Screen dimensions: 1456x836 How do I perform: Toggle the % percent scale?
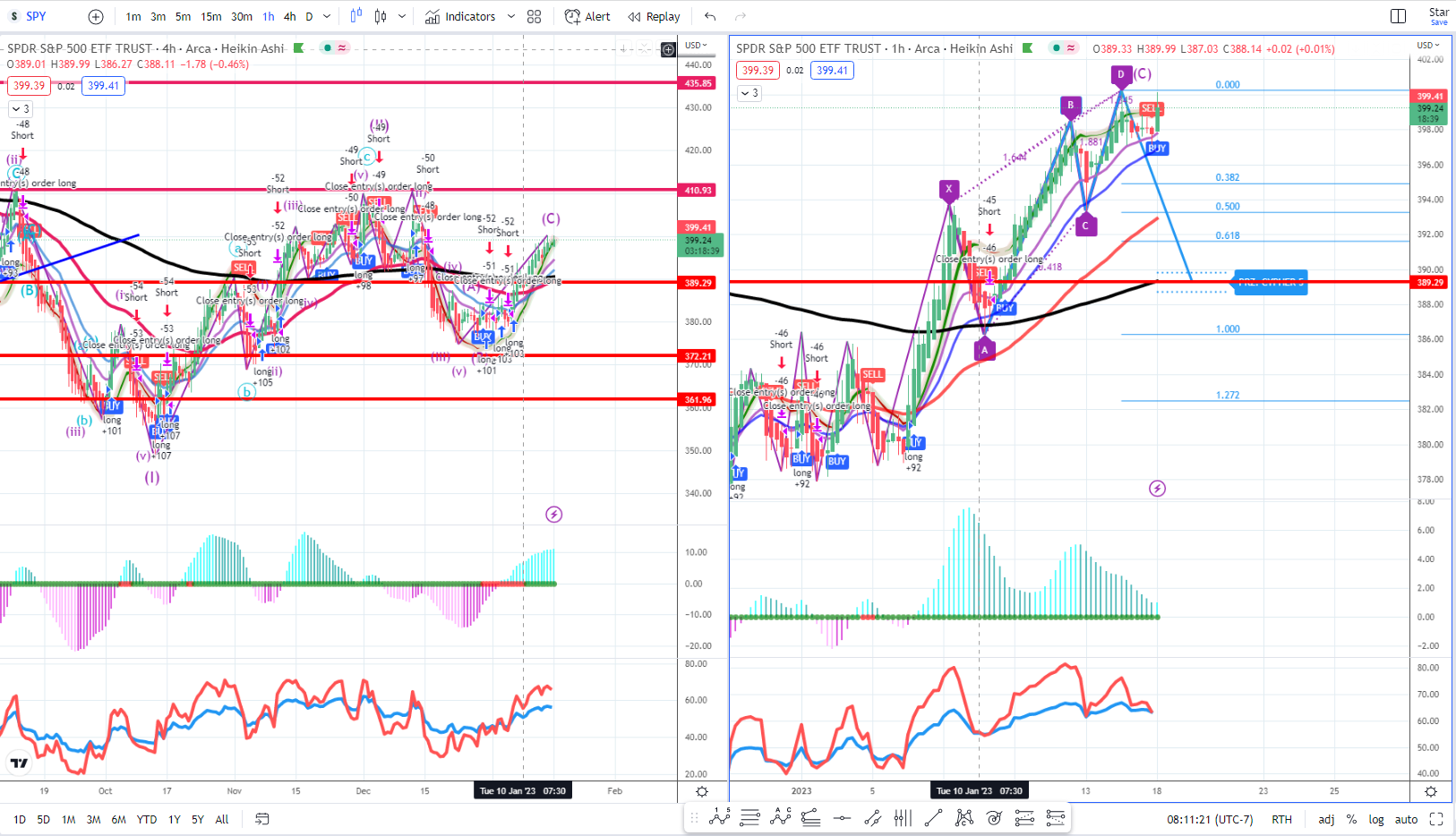click(1351, 819)
